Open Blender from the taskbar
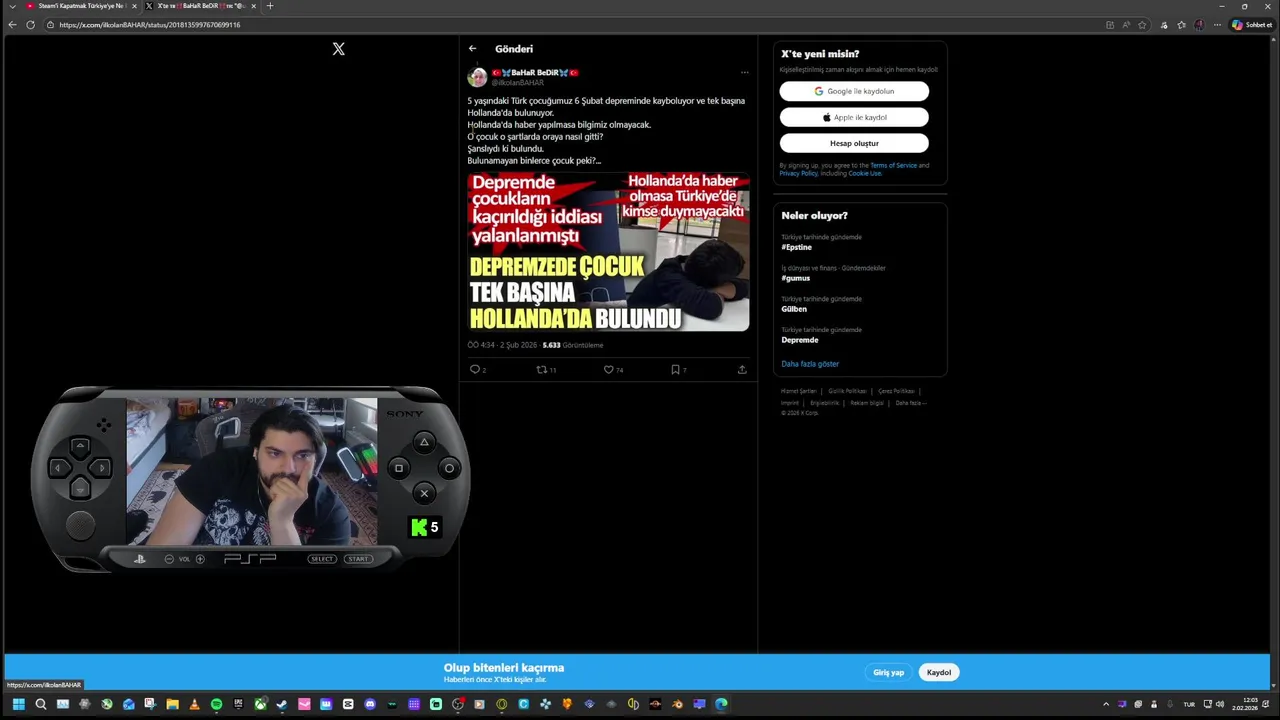Screen dimensions: 1280x720 point(677,704)
